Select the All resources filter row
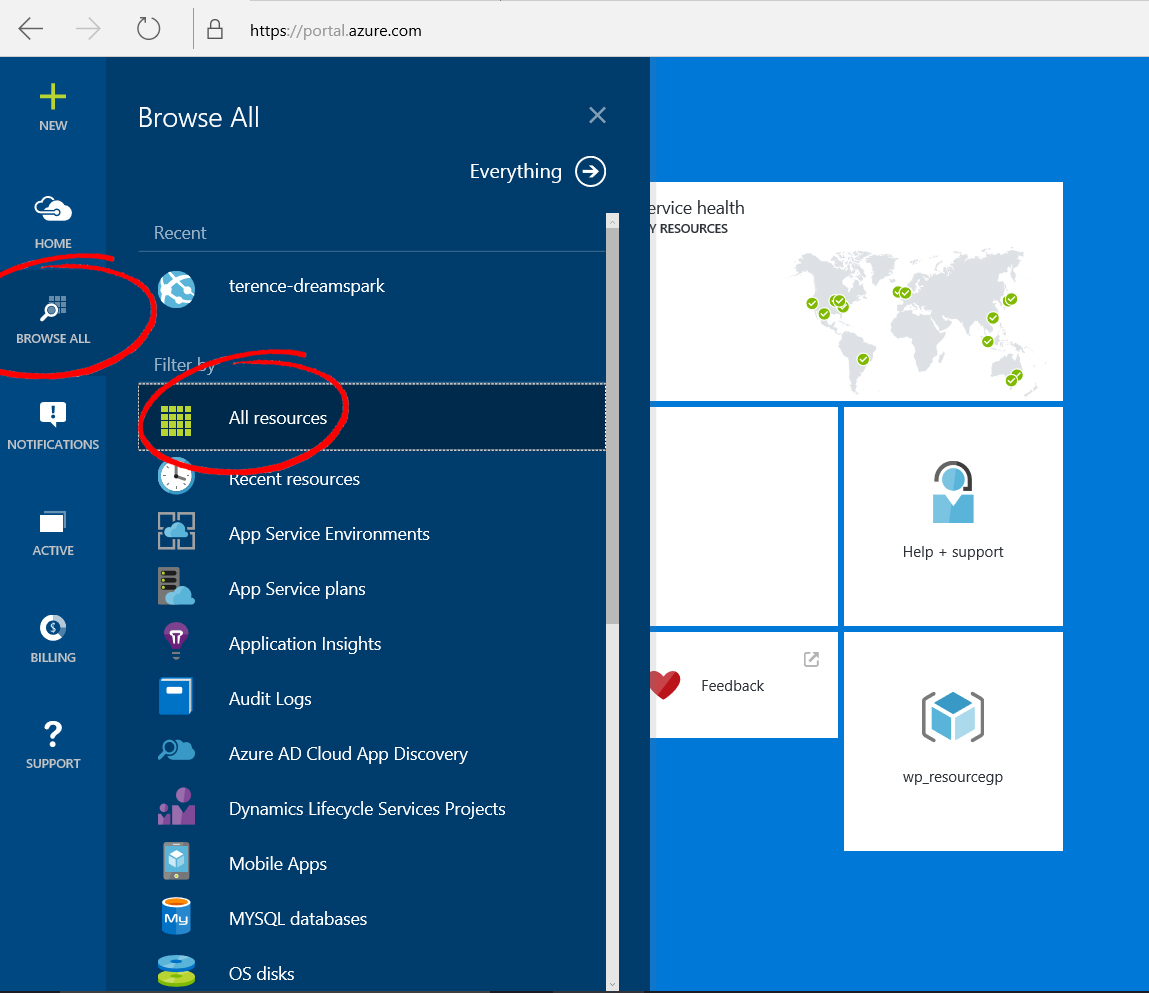This screenshot has height=993, width=1149. [x=372, y=417]
